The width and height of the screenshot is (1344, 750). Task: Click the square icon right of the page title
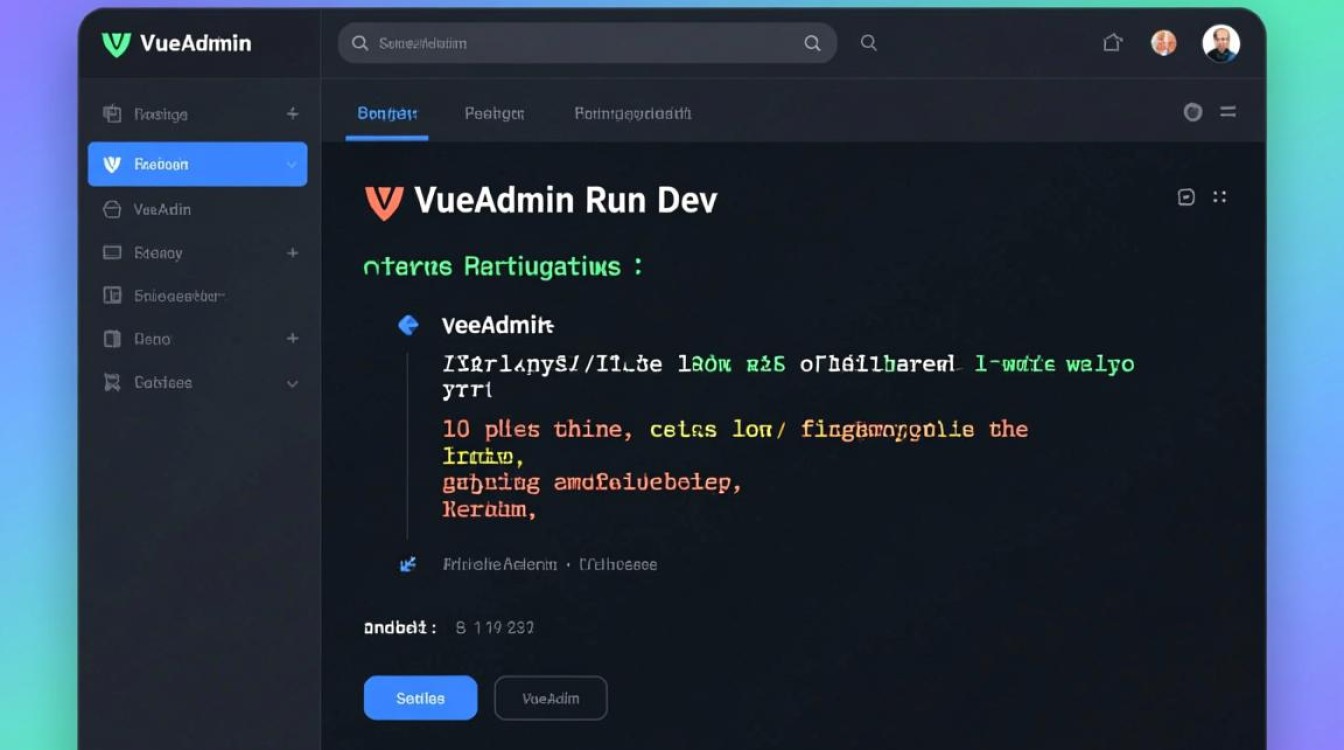coord(1186,197)
